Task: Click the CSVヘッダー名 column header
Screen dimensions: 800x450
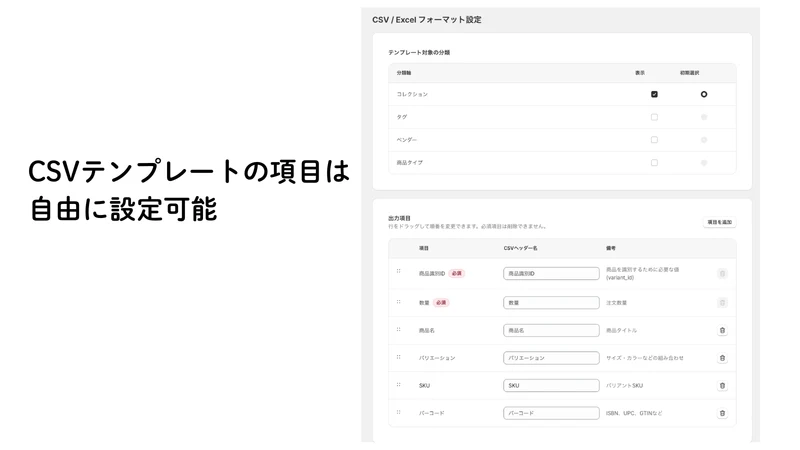Action: (520, 248)
